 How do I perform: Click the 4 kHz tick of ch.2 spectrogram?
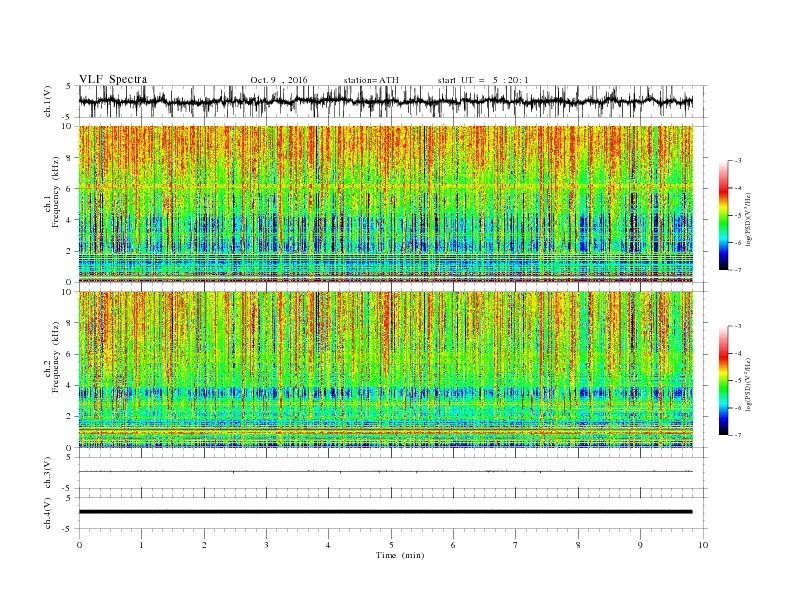point(70,386)
